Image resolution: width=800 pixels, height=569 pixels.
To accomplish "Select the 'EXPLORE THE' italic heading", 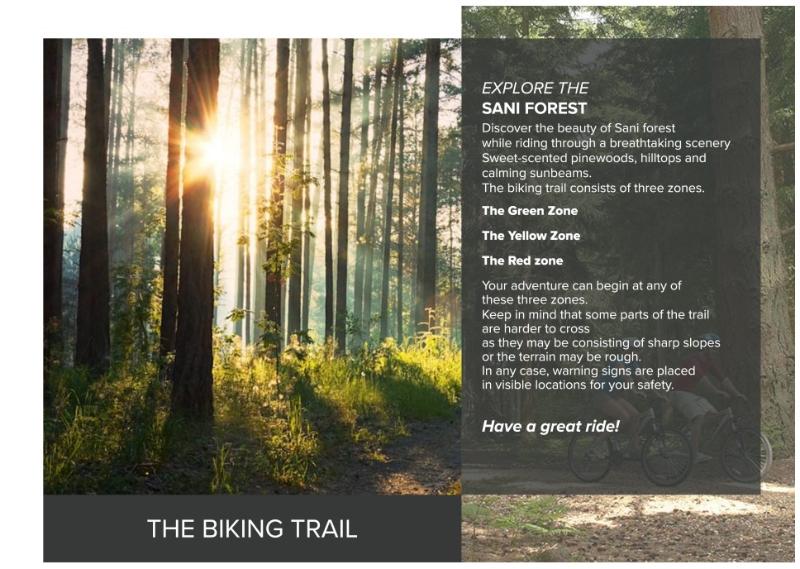I will [535, 88].
